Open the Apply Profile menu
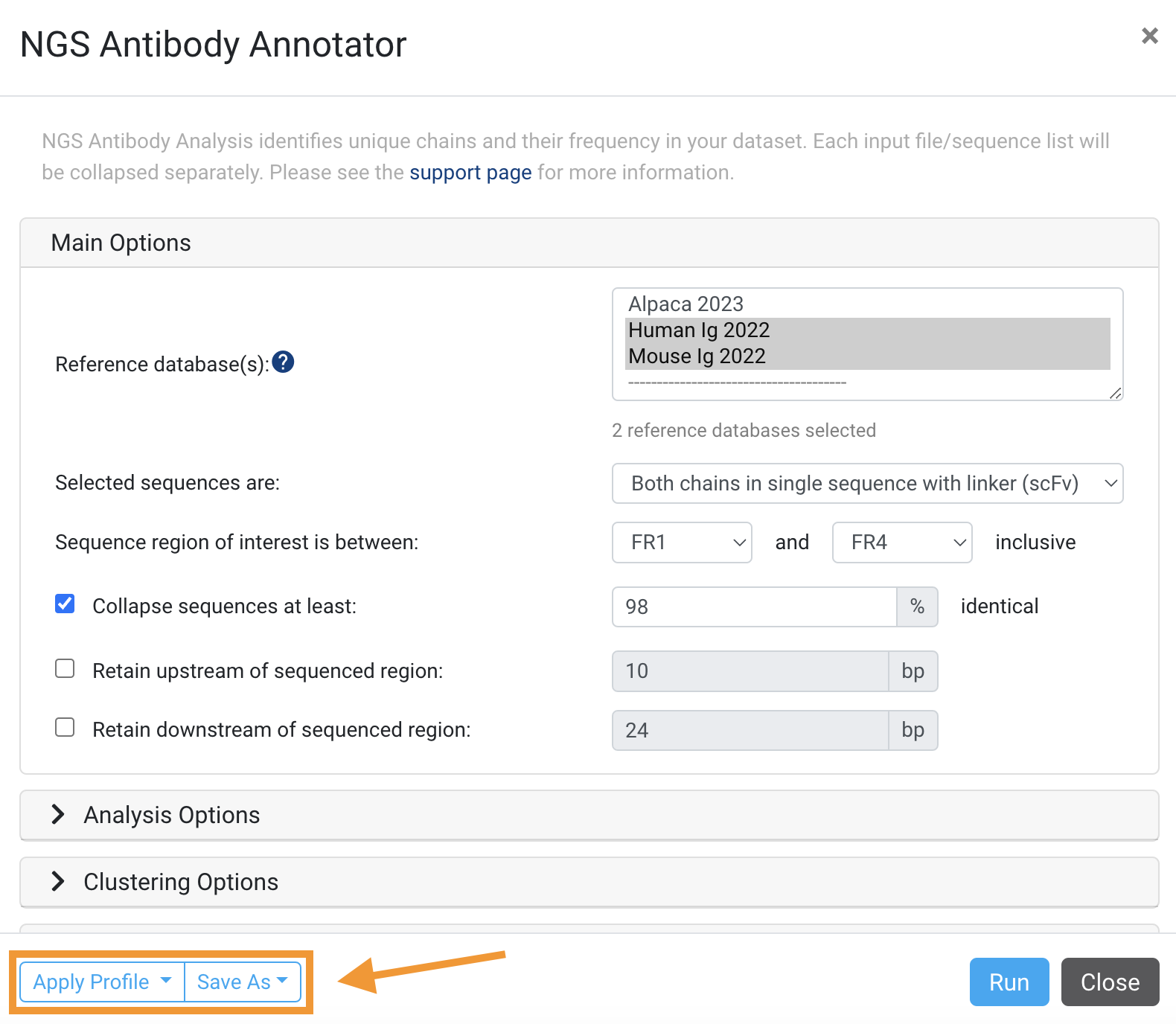 102,982
